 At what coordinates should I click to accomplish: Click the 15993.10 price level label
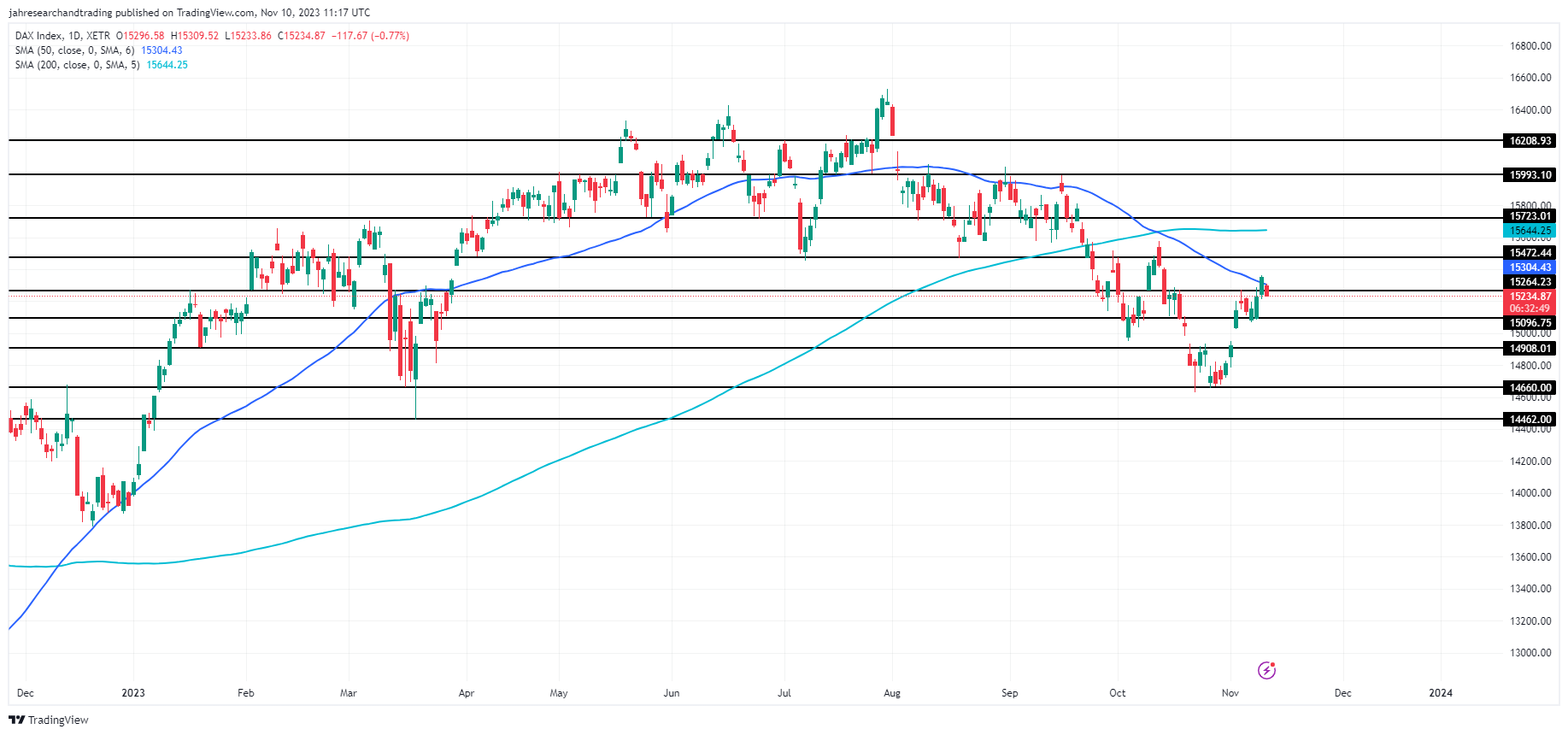pos(1530,175)
